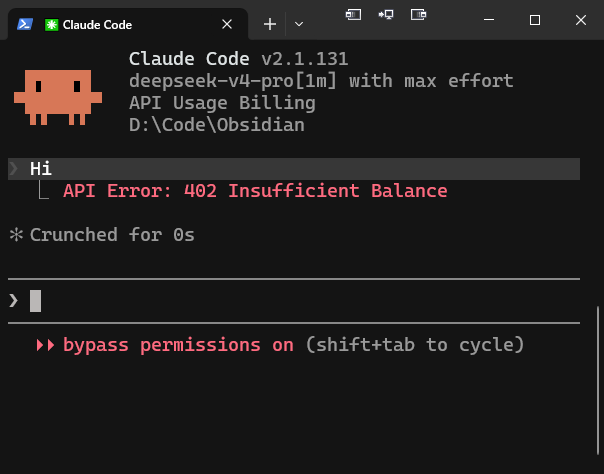Click the asterisk beside Crunched for 0s
This screenshot has width=604, height=474.
coord(16,234)
